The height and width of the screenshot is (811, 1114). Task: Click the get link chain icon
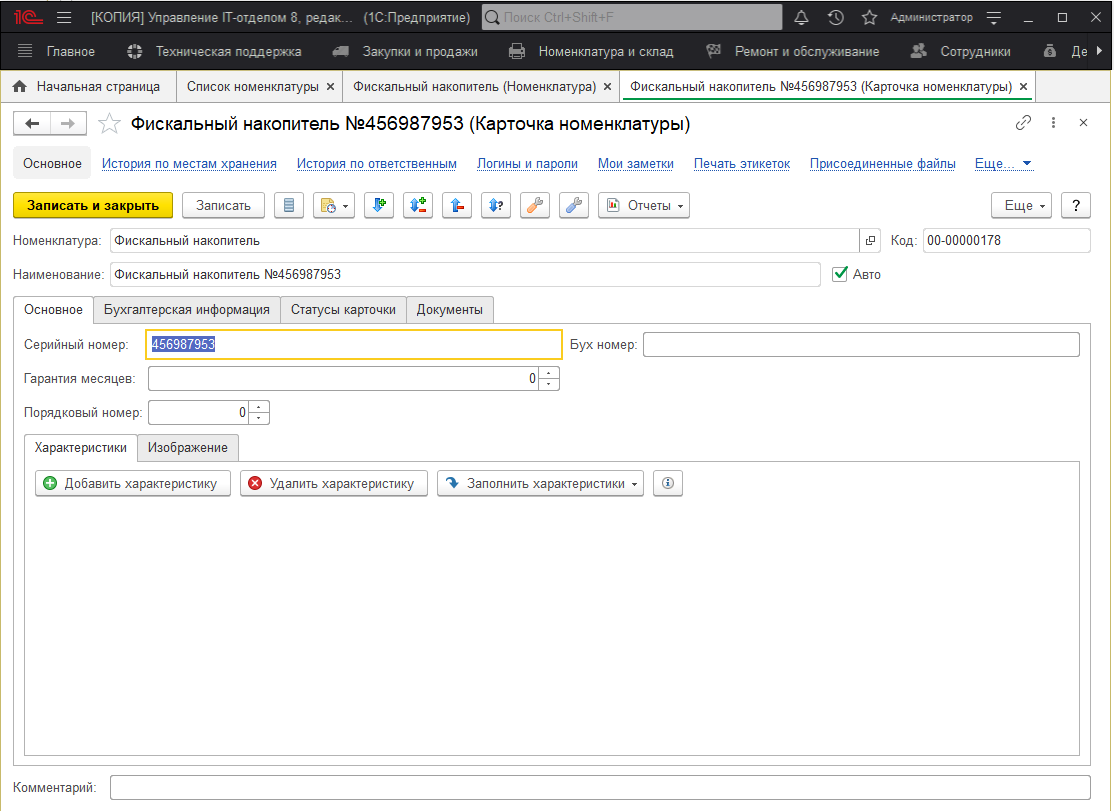tap(1023, 123)
